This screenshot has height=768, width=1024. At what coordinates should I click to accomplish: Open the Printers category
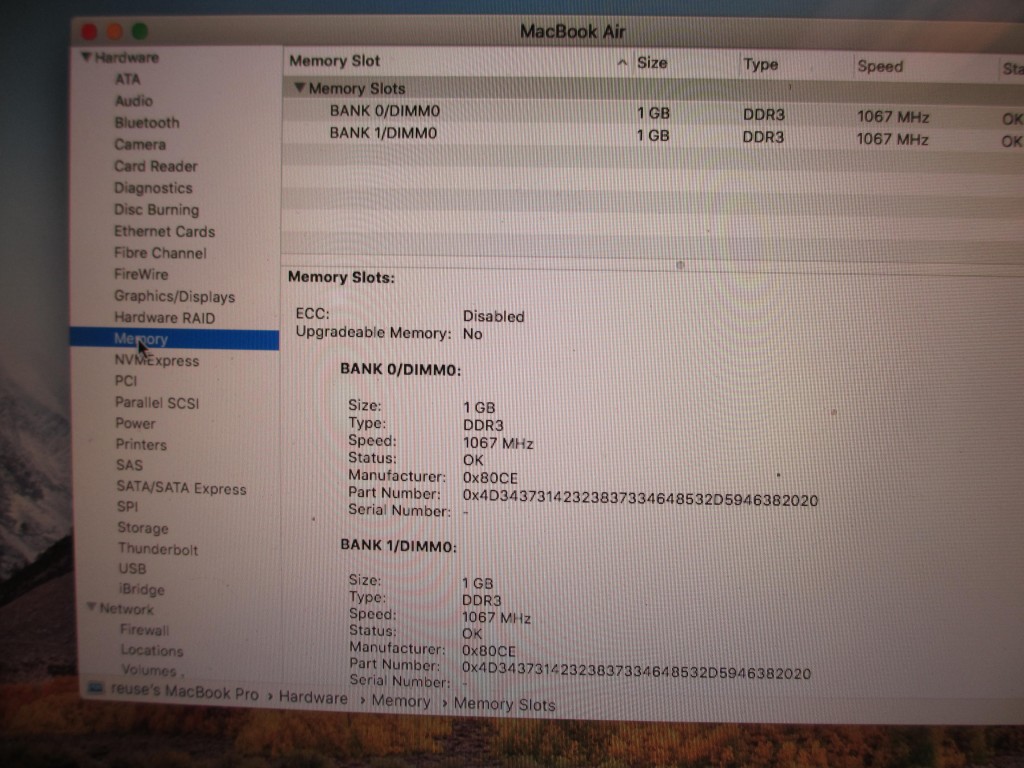(141, 445)
